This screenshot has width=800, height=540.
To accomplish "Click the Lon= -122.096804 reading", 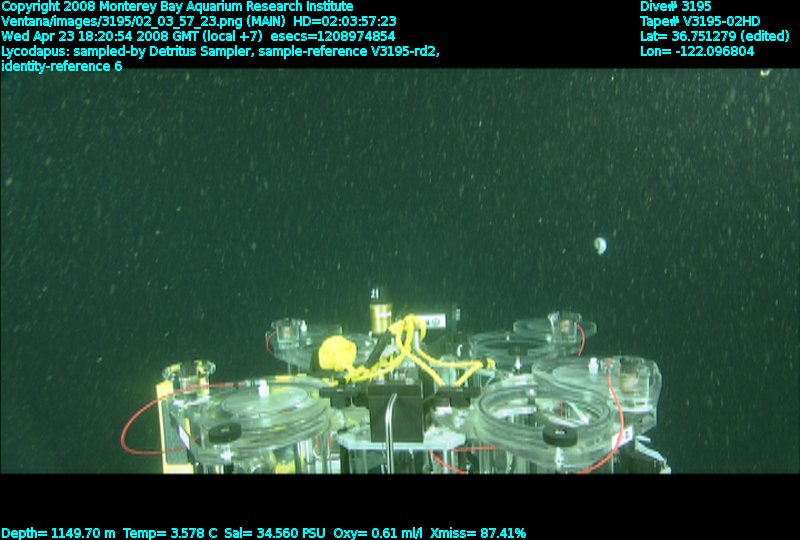I will (697, 51).
